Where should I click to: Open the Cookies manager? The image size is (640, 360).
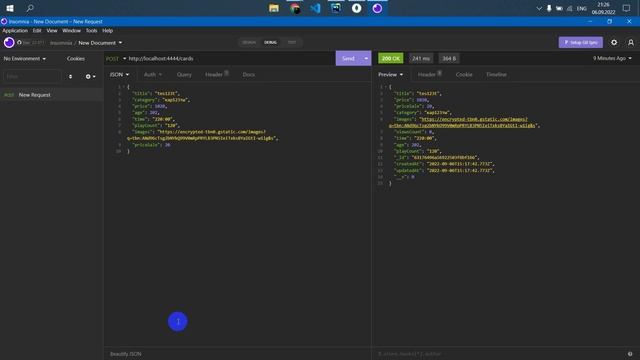pos(76,59)
